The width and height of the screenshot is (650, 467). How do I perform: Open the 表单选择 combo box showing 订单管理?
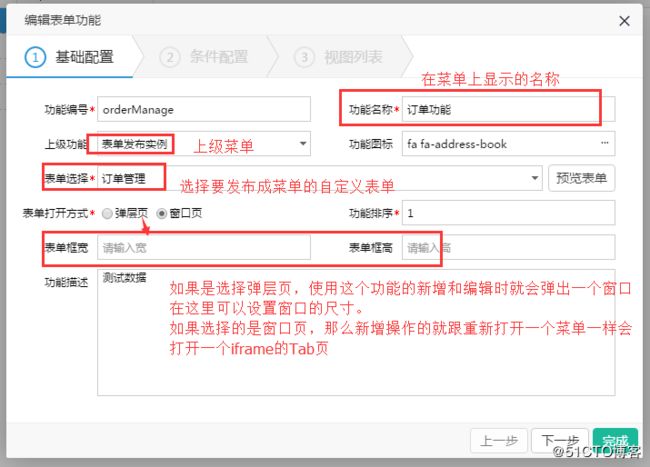[x=320, y=178]
